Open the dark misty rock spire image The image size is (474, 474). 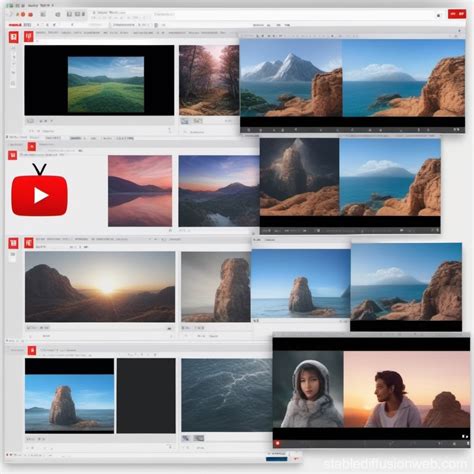click(299, 177)
